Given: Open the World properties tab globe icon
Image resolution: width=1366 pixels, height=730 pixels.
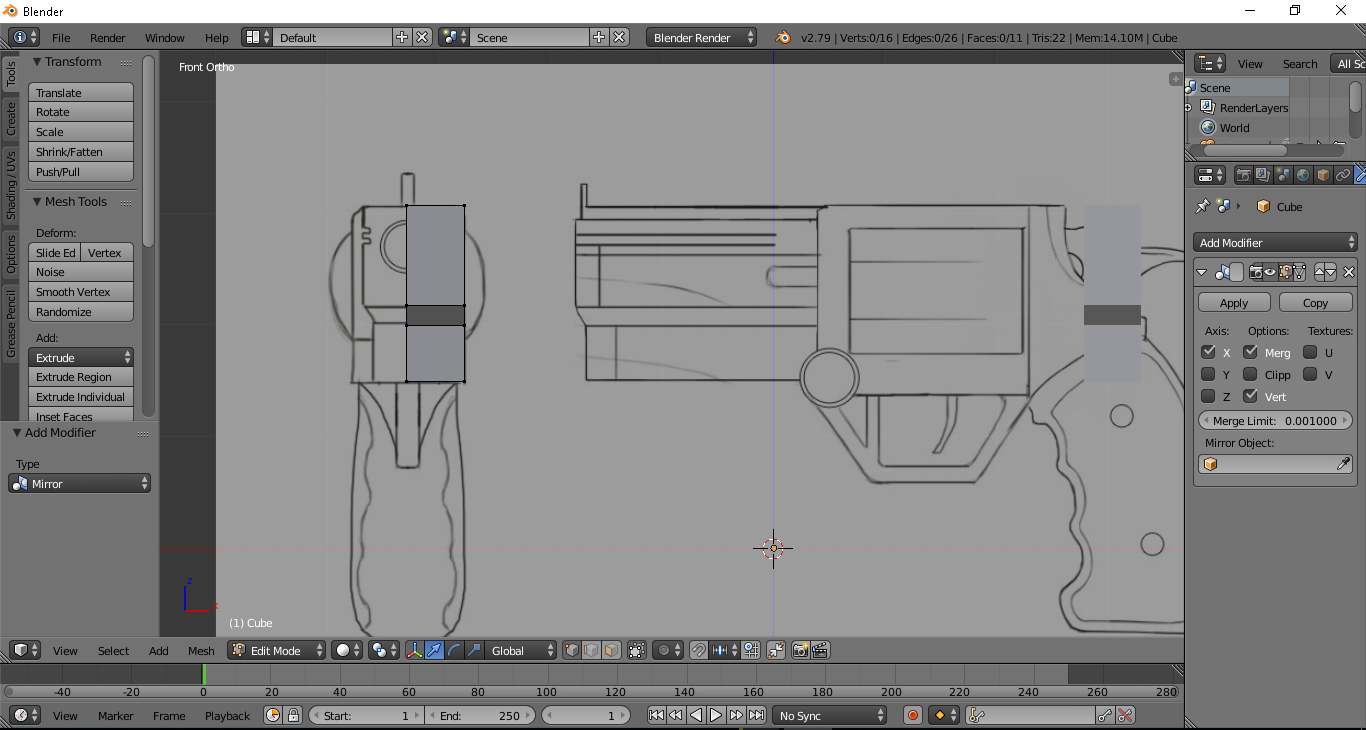Looking at the screenshot, I should tap(1303, 175).
